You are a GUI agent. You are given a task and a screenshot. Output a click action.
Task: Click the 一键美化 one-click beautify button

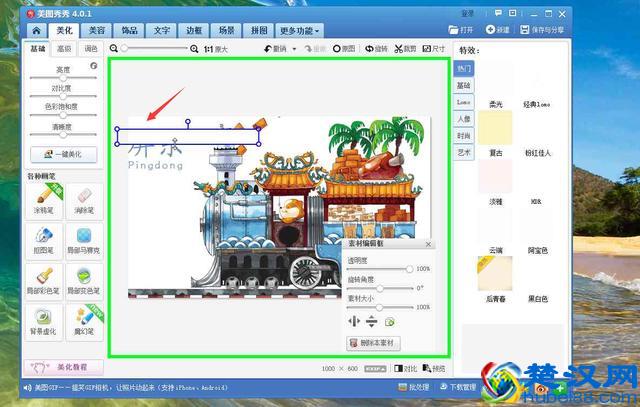(62, 154)
